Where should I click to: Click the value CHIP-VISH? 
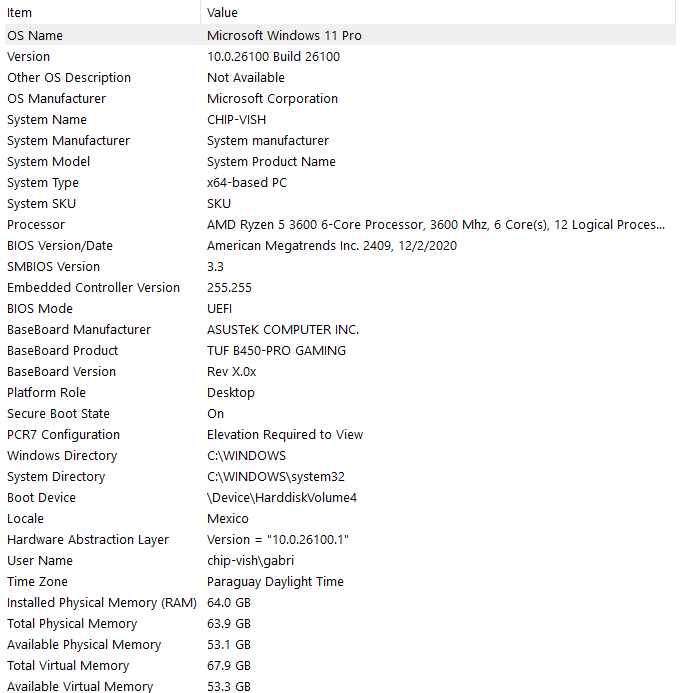click(237, 119)
